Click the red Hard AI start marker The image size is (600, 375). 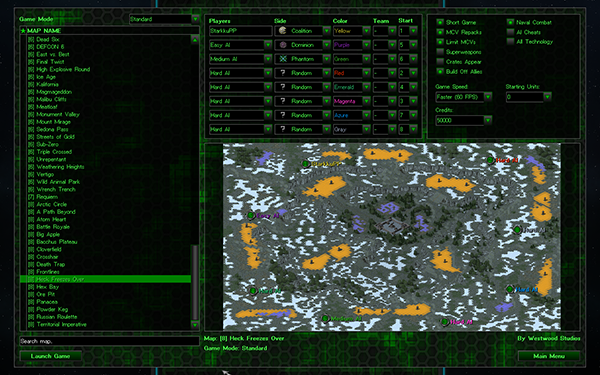tap(490, 160)
